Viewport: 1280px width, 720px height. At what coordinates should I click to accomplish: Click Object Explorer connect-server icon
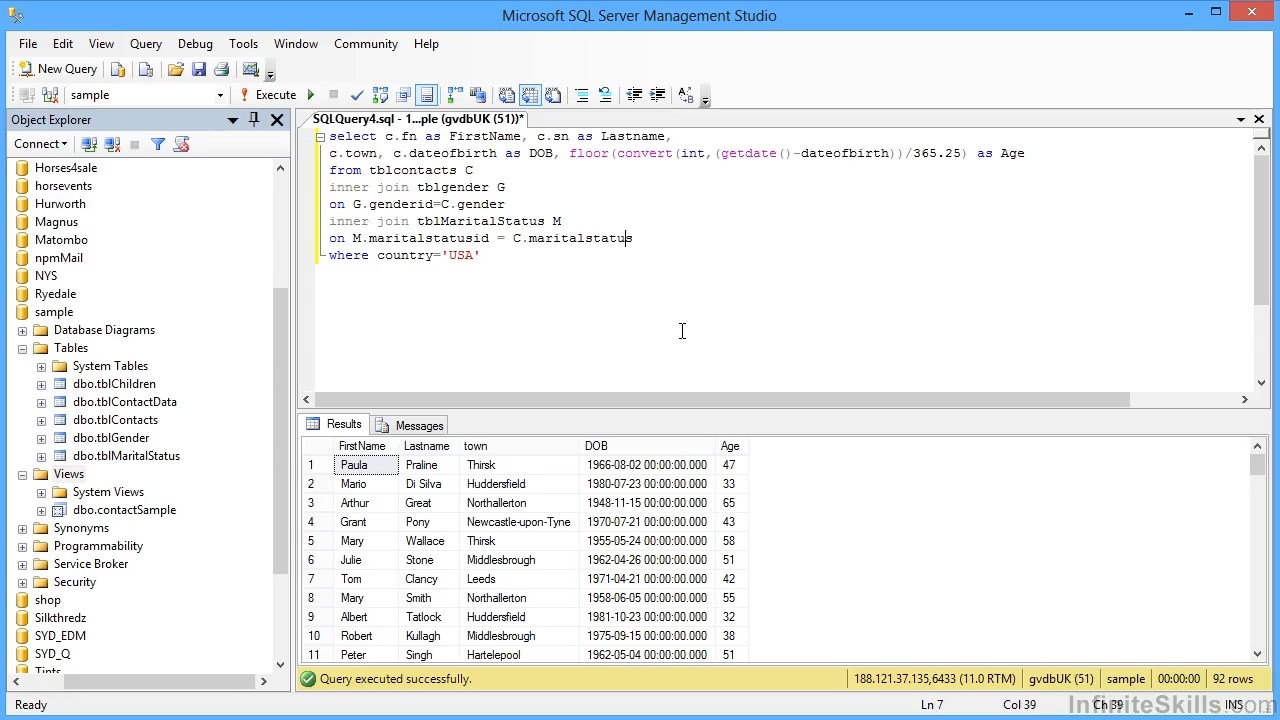pos(89,144)
